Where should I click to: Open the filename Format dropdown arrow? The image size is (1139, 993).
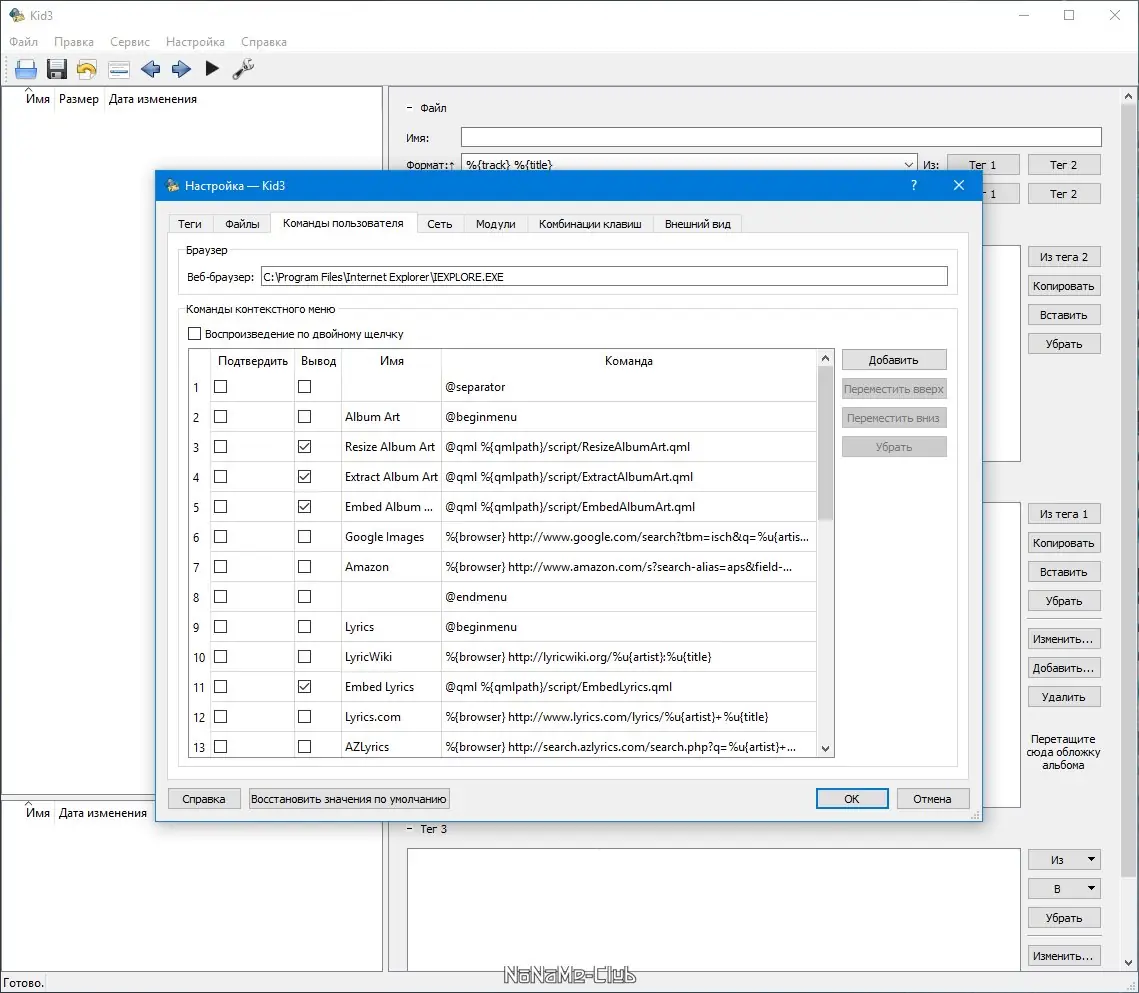click(908, 165)
